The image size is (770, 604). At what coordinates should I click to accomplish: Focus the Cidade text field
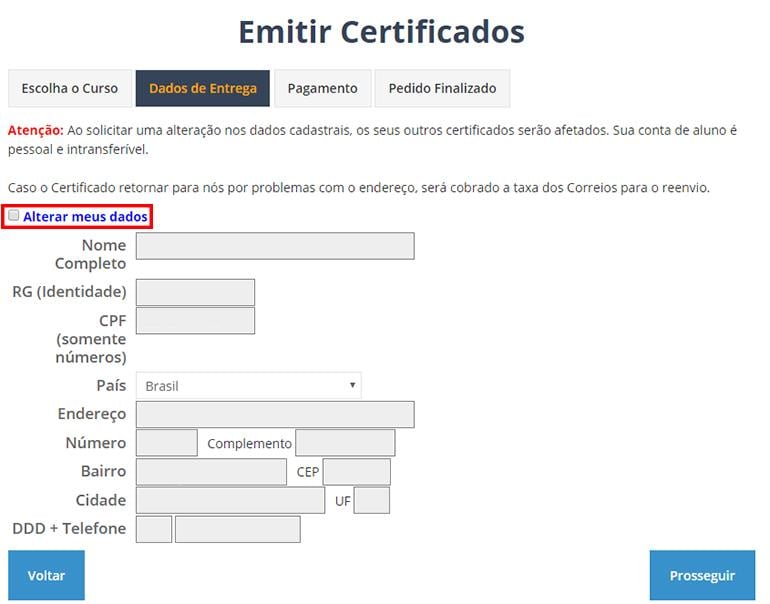230,500
